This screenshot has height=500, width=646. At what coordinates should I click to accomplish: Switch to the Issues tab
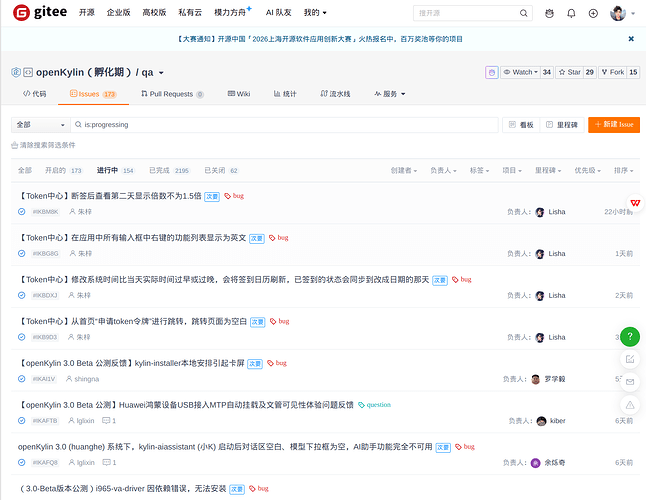(93, 94)
